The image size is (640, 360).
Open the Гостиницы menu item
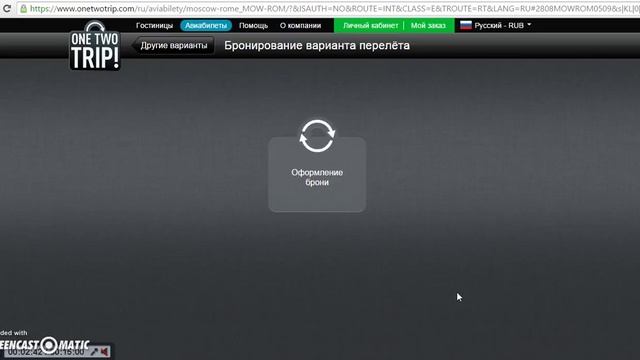point(154,25)
